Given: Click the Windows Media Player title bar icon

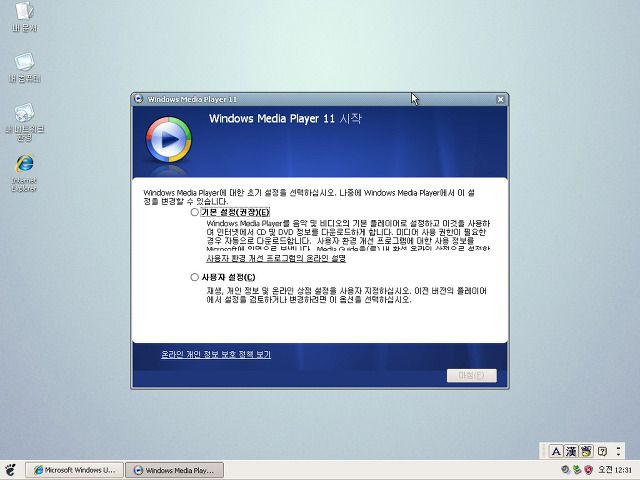Looking at the screenshot, I should 138,99.
